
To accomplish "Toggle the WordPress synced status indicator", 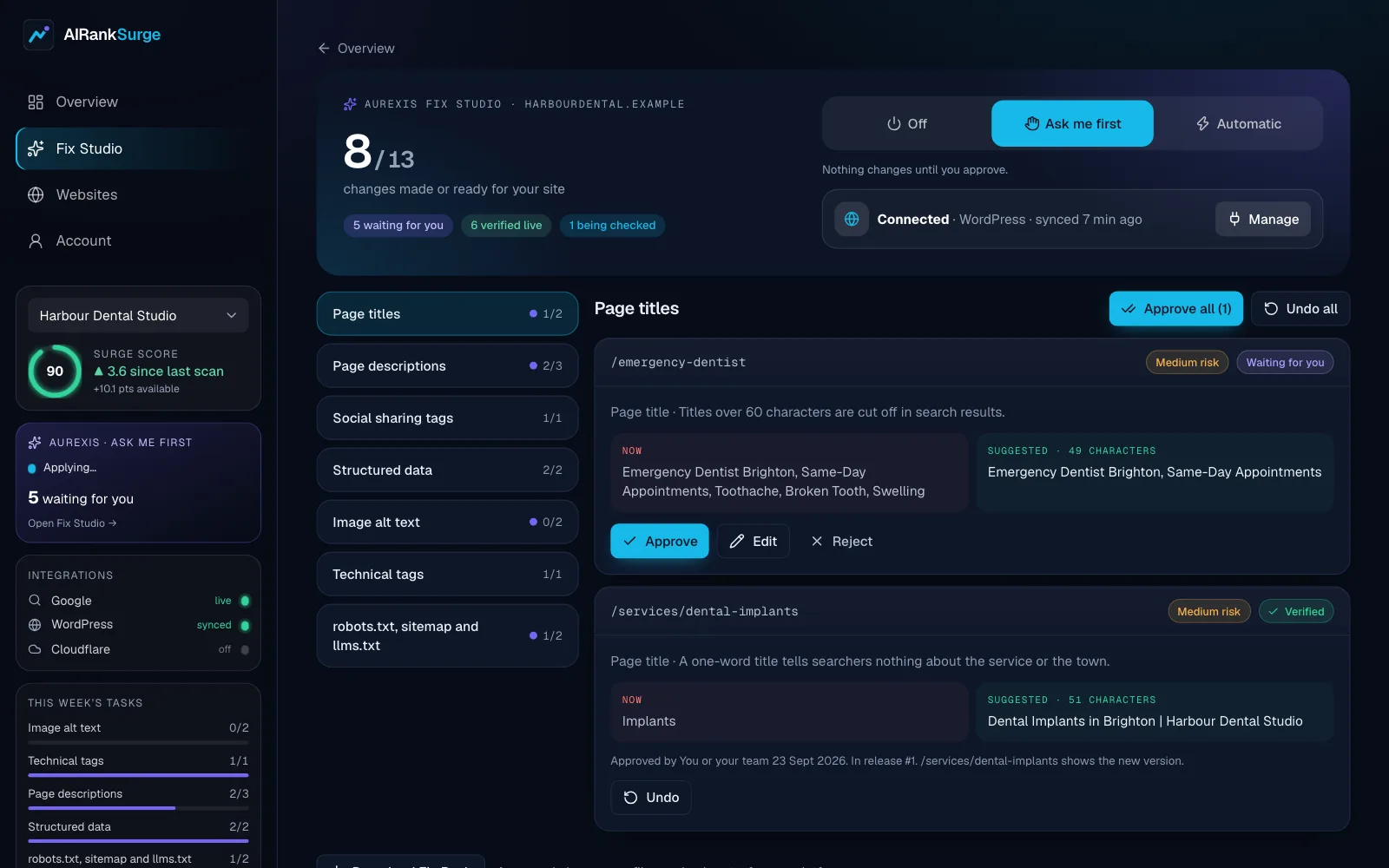I will click(x=245, y=625).
